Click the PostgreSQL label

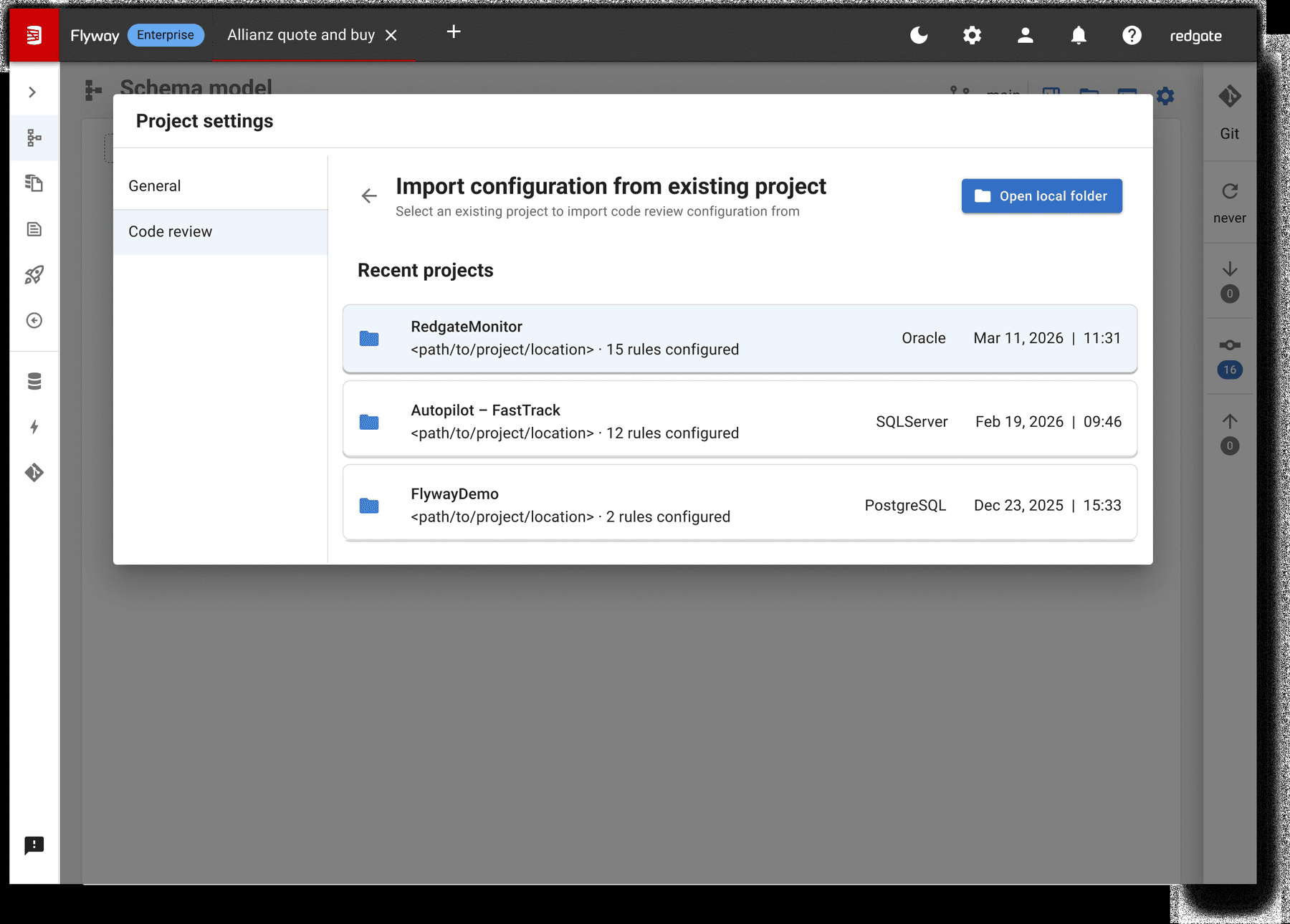coord(905,506)
